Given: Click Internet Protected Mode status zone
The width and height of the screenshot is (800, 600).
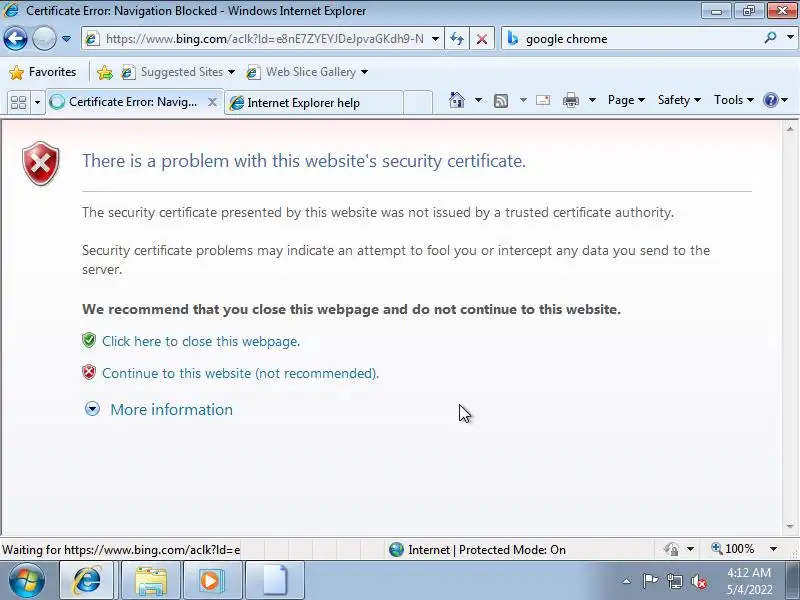Looking at the screenshot, I should [478, 549].
